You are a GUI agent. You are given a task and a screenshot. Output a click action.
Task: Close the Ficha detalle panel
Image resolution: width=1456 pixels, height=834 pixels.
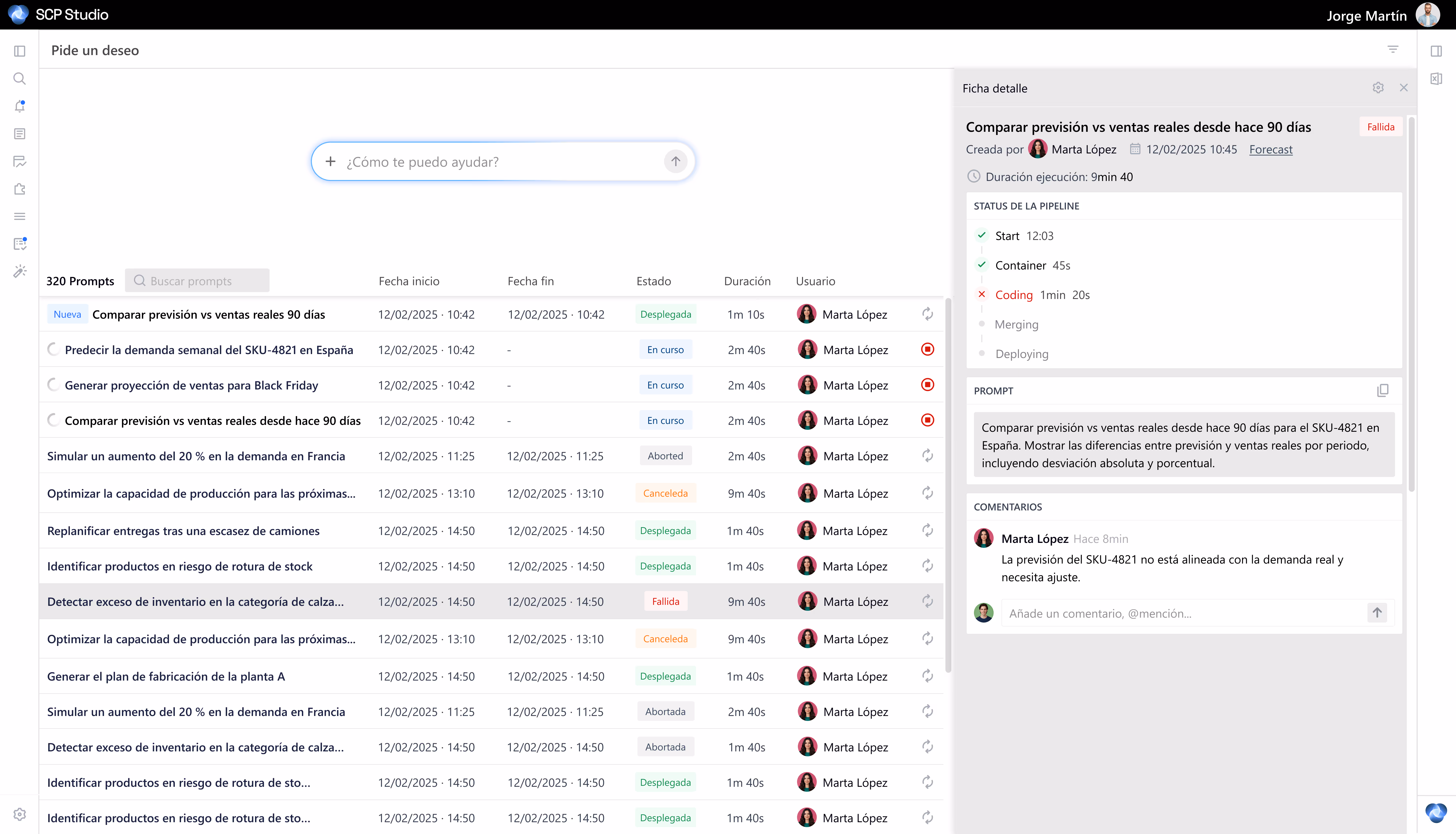click(x=1404, y=88)
